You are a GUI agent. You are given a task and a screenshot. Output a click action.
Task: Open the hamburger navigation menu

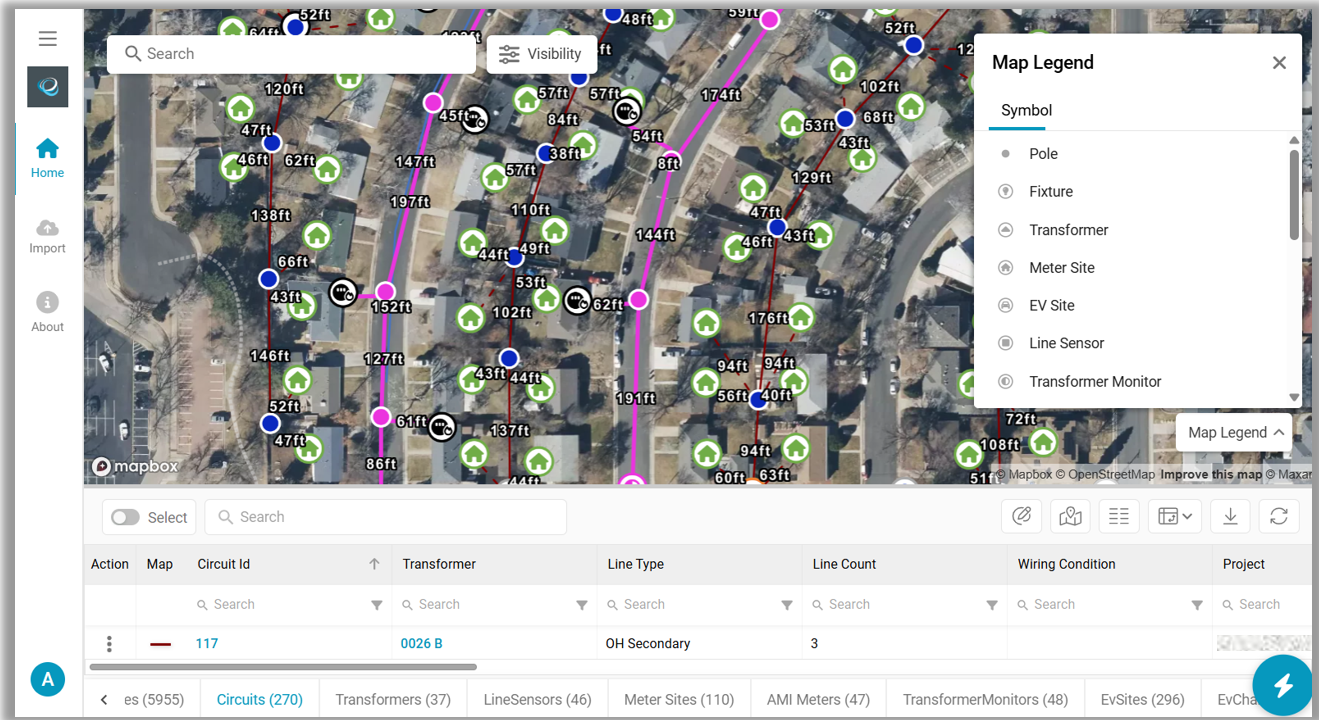[x=47, y=39]
